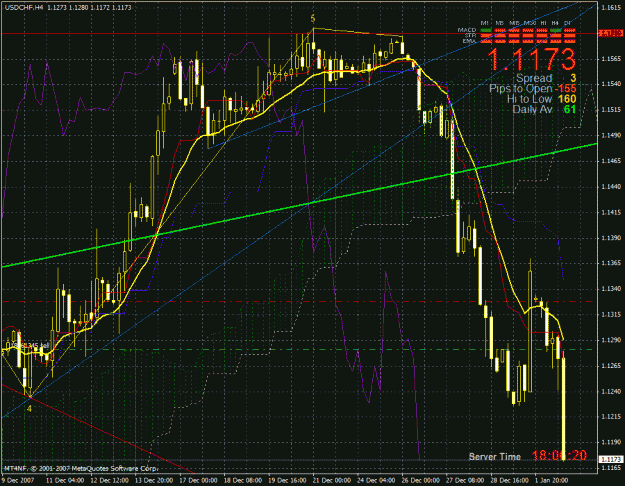Select the 11 Dec 04:00 time axis label
This screenshot has width=625, height=486.
[x=65, y=480]
